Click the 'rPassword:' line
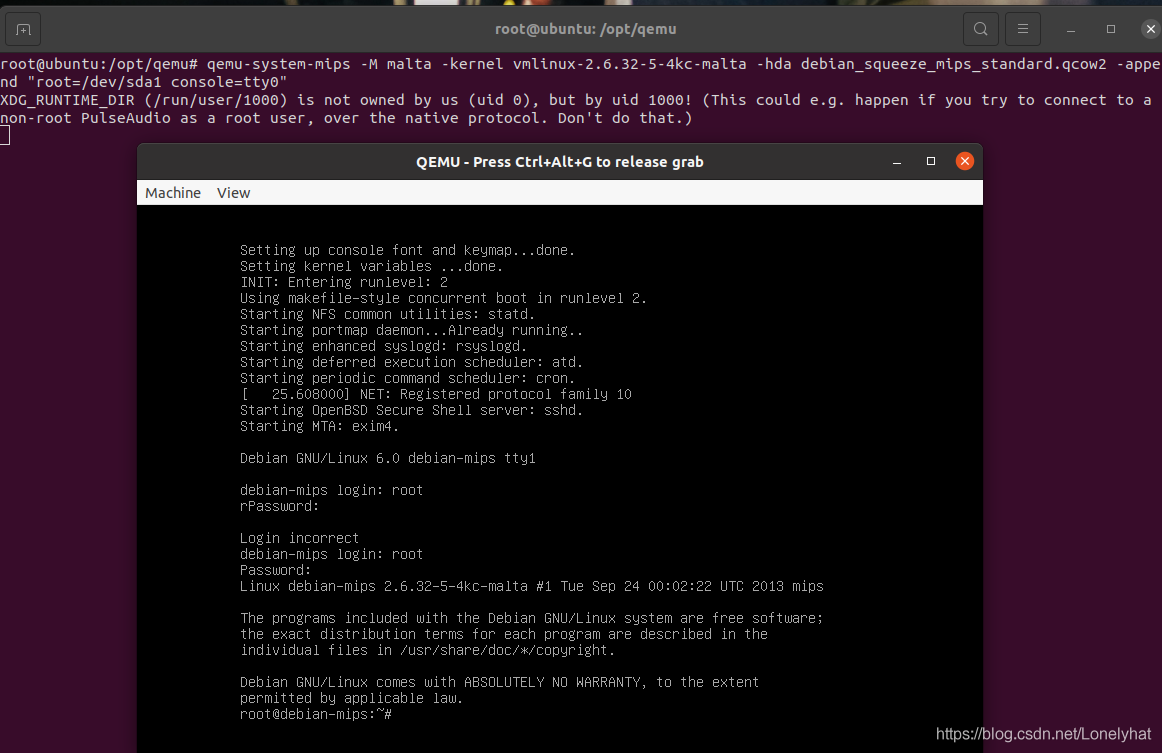The width and height of the screenshot is (1162, 753). coord(279,506)
